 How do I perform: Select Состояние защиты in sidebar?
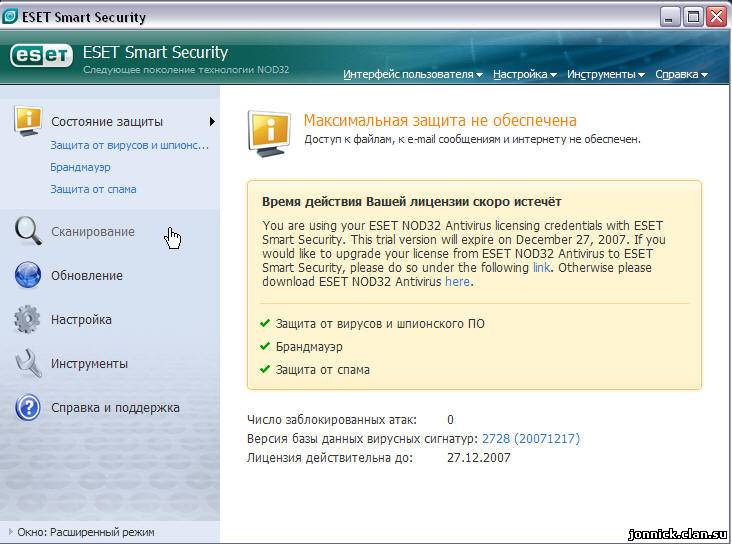[107, 121]
